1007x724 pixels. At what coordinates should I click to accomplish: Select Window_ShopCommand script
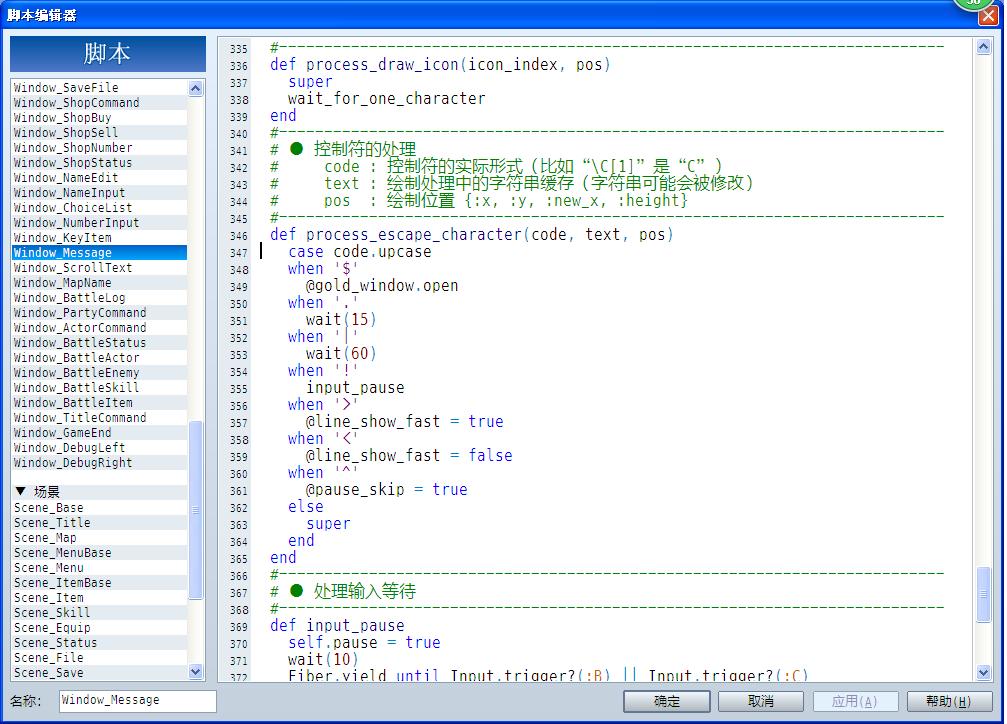coord(100,103)
